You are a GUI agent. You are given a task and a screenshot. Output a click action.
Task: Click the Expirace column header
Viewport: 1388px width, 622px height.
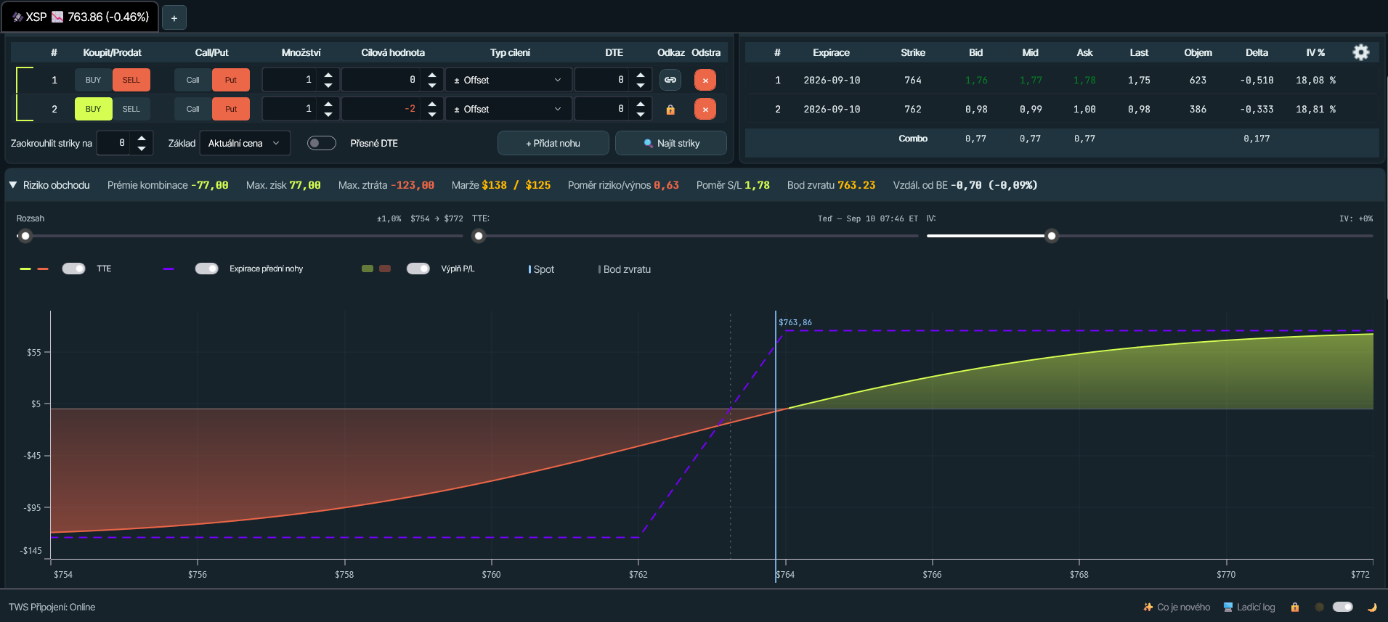[831, 52]
